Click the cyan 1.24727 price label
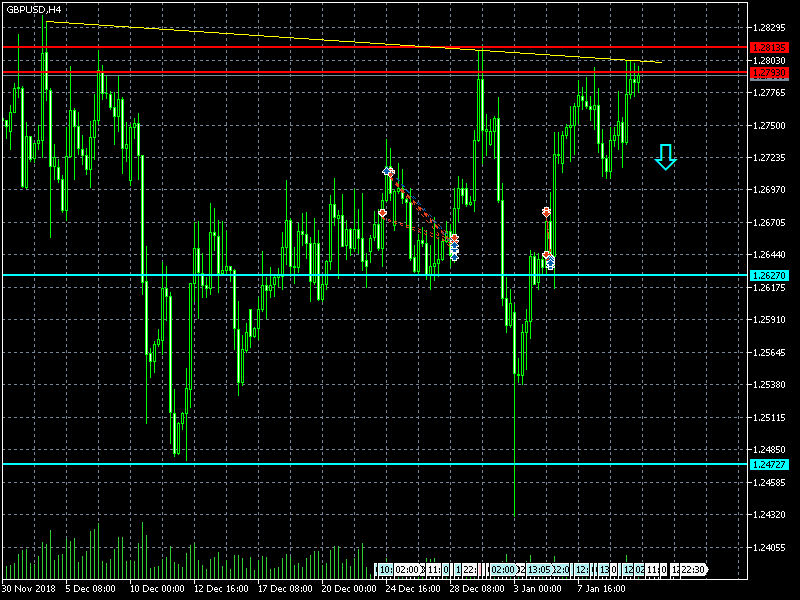800x600 pixels. [x=769, y=464]
